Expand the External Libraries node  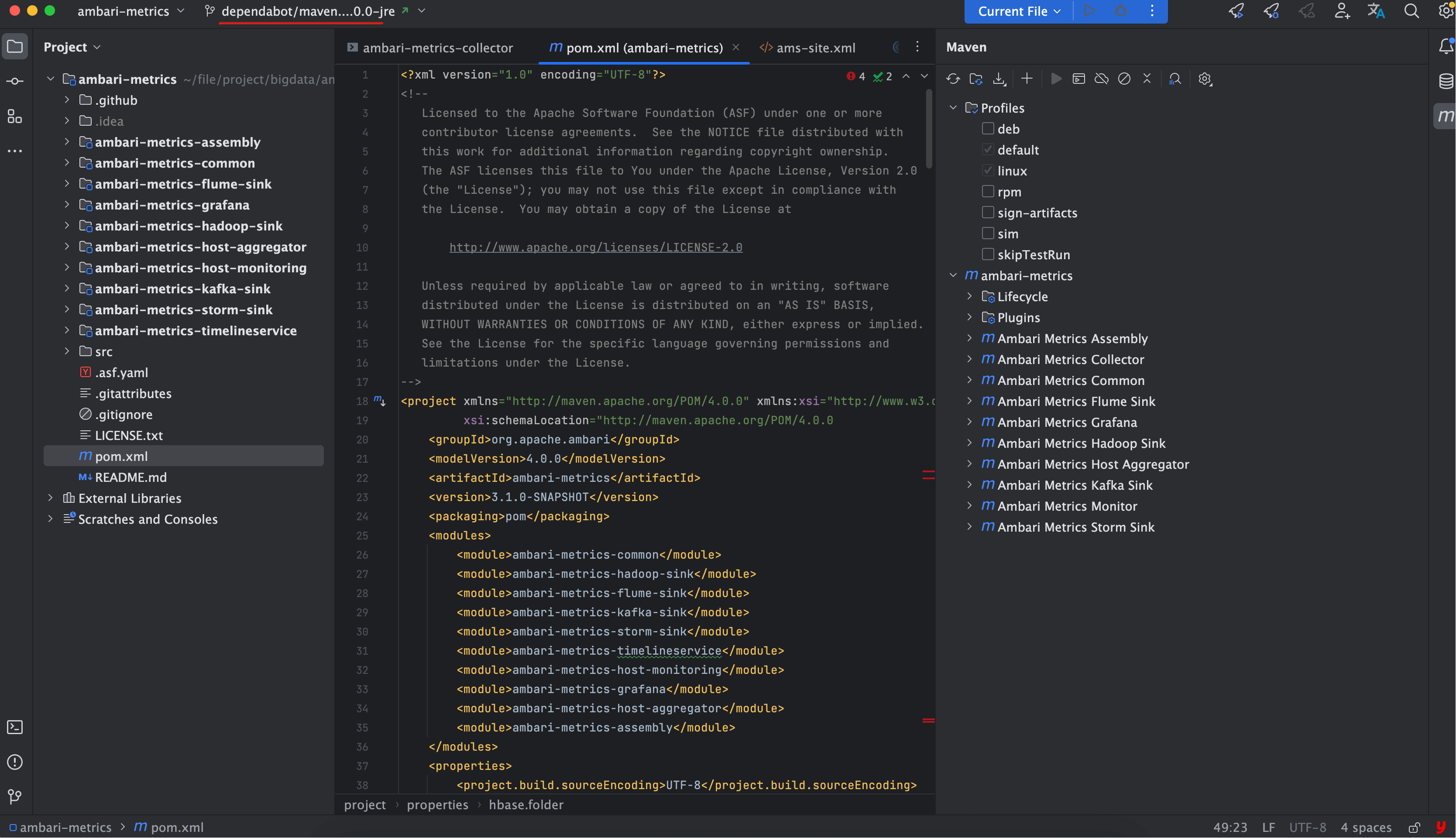tap(50, 498)
